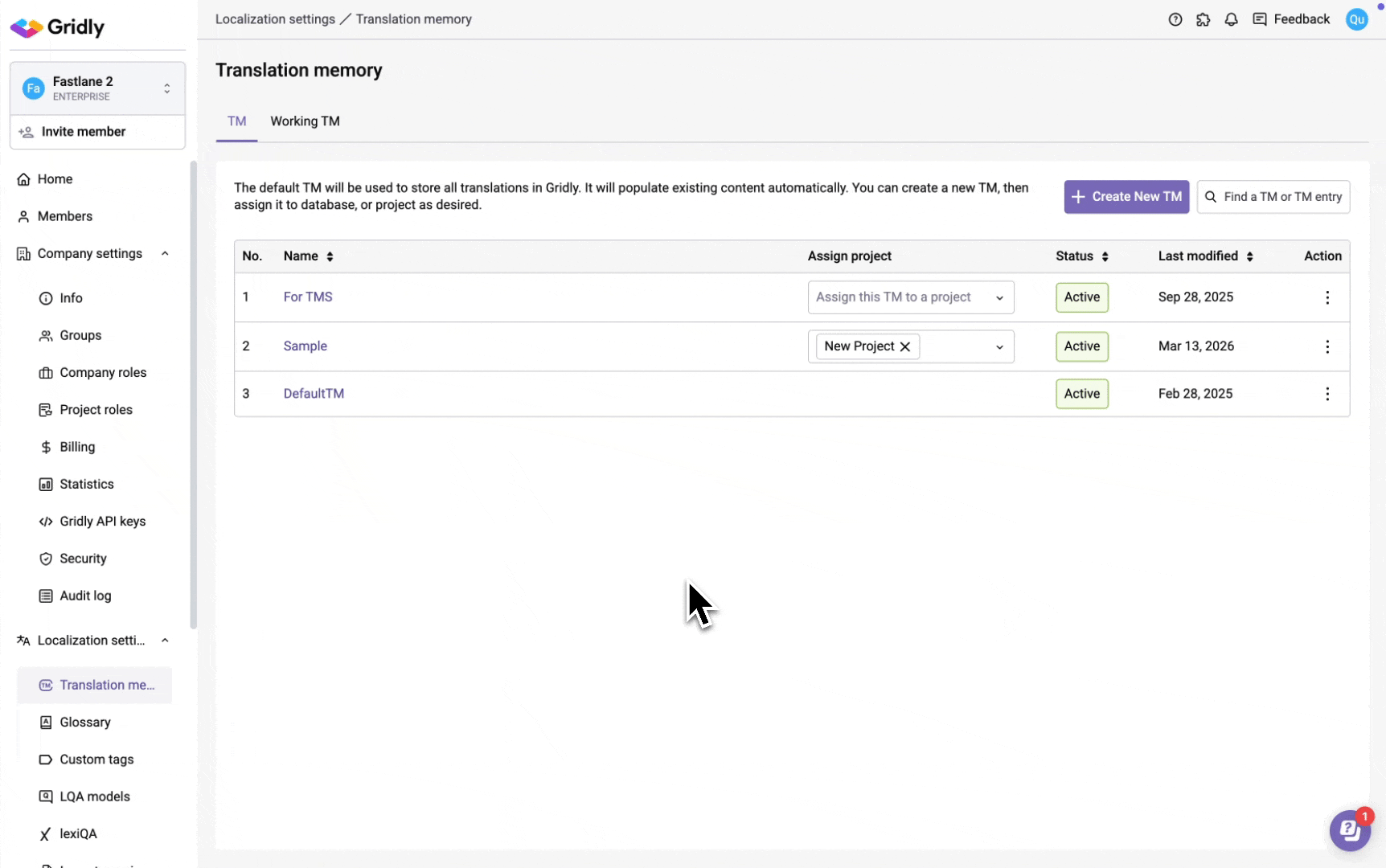The image size is (1386, 868).
Task: Sort the table by Last modified
Action: click(1249, 256)
